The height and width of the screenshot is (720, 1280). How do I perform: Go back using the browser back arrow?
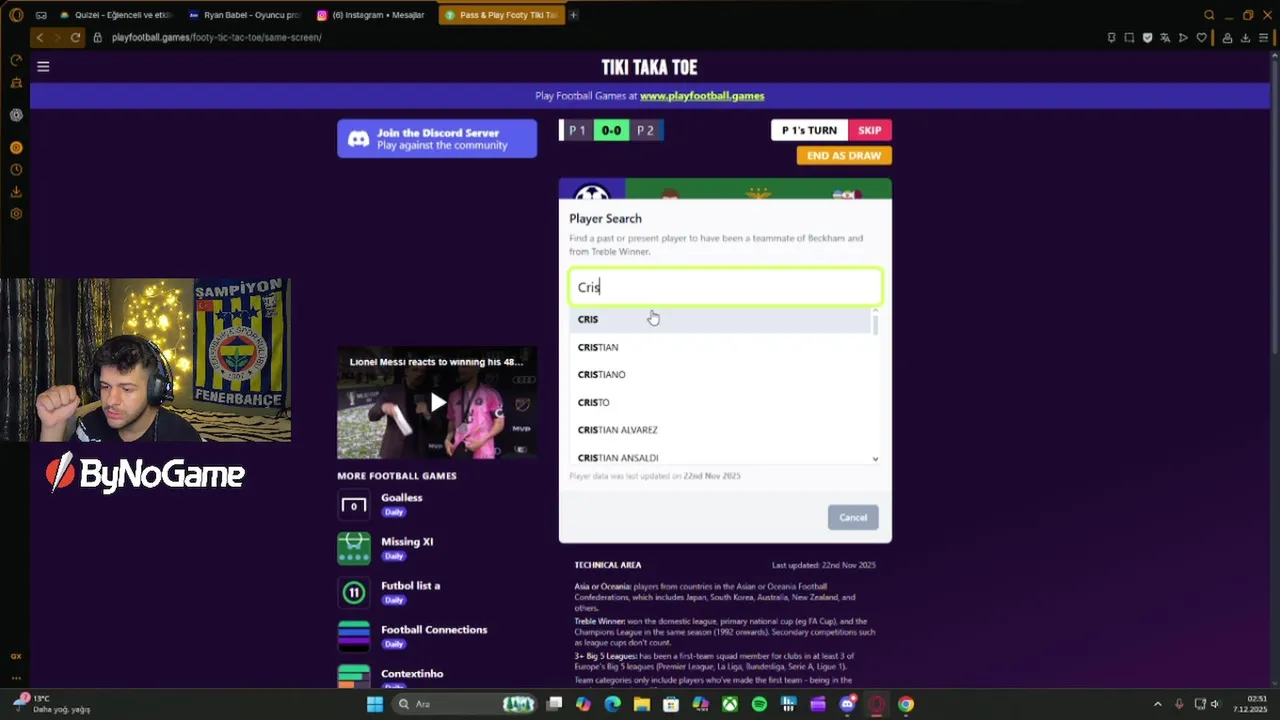[39, 37]
